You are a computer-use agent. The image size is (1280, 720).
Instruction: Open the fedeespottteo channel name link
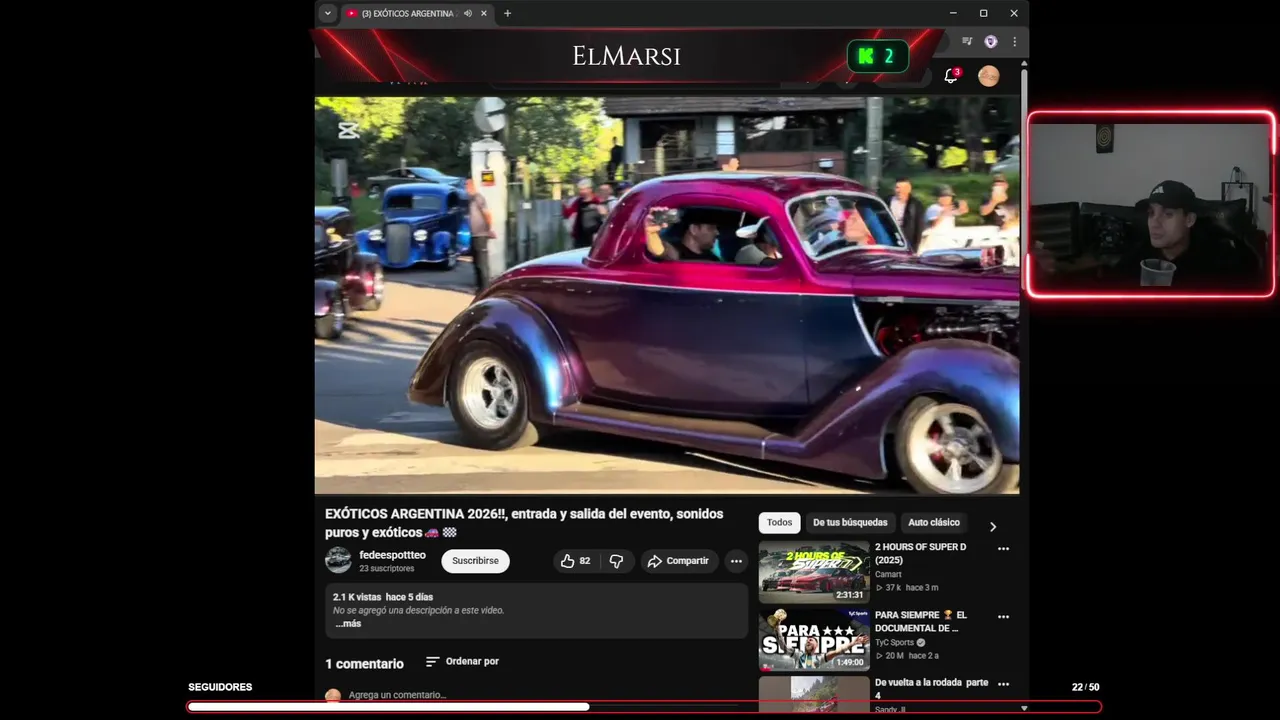[x=392, y=555]
